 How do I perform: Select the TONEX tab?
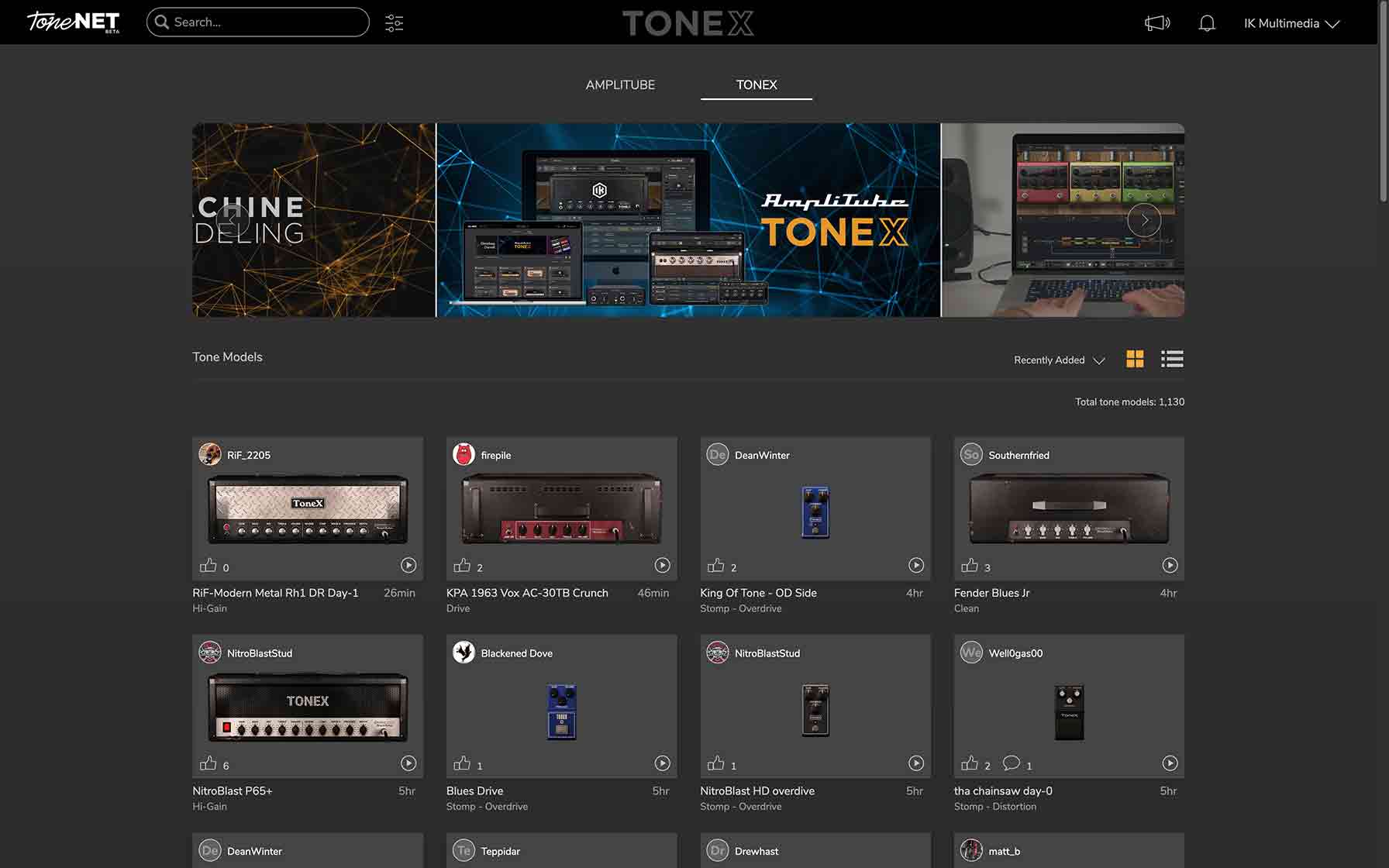[x=757, y=84]
